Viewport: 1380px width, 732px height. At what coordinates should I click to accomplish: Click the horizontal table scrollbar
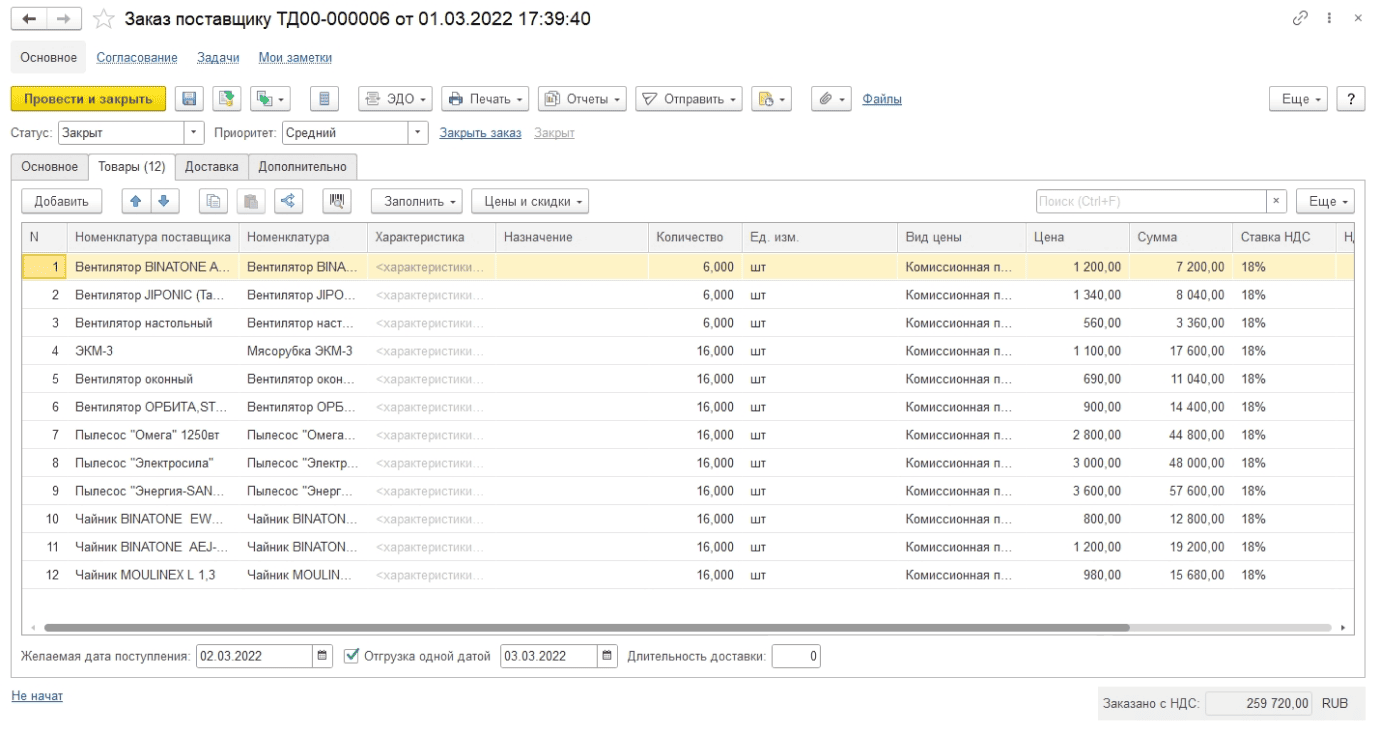point(586,628)
